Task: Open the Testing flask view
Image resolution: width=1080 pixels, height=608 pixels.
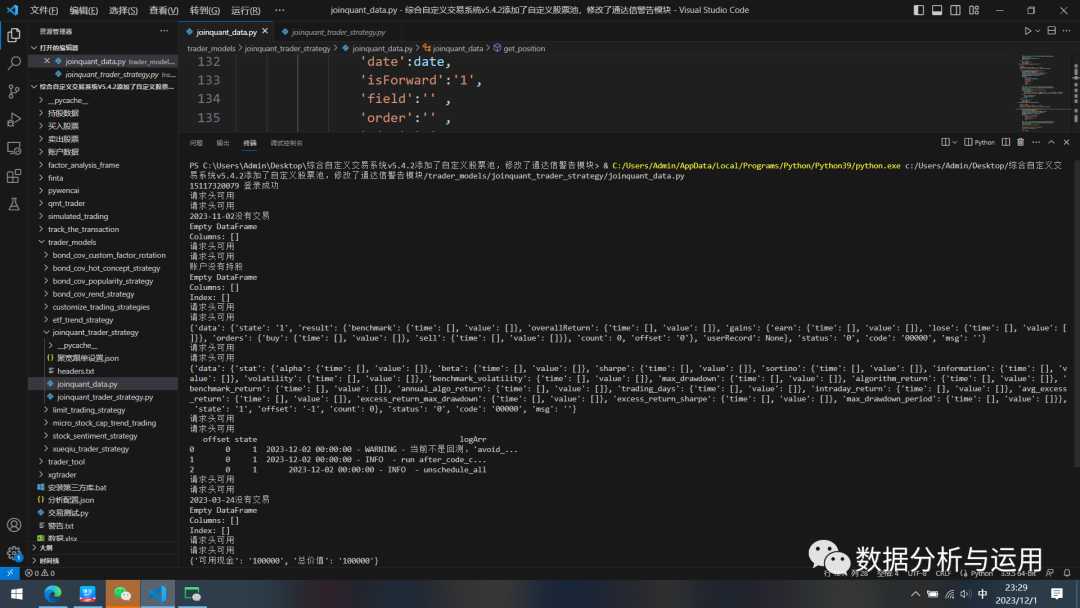Action: [14, 205]
